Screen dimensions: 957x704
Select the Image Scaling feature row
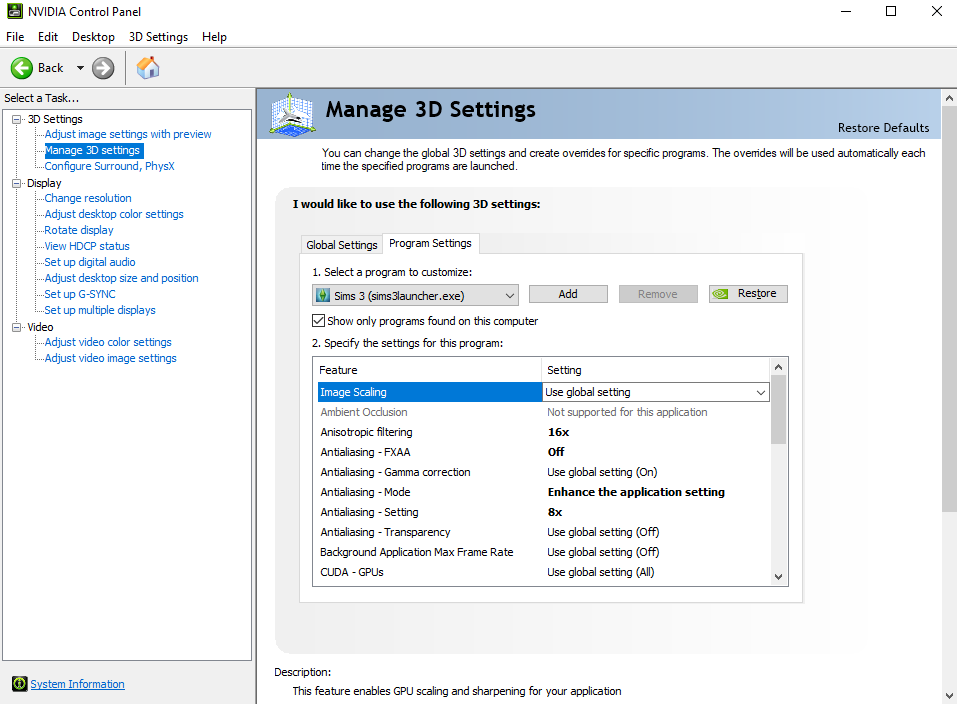(x=430, y=392)
